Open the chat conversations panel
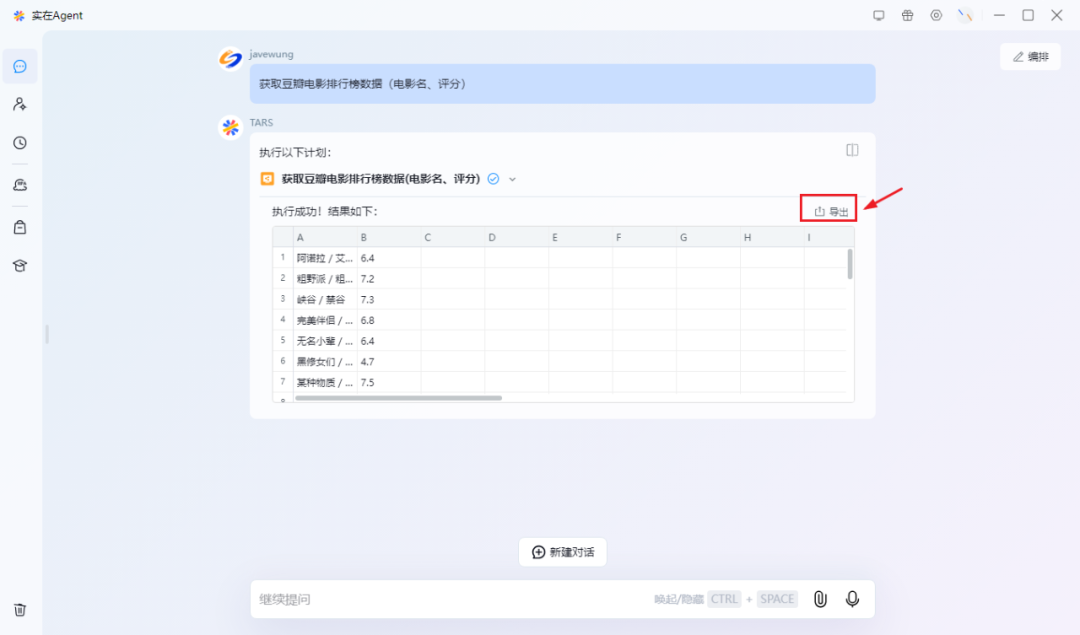Screen dimensions: 1080x635 click(x=20, y=66)
